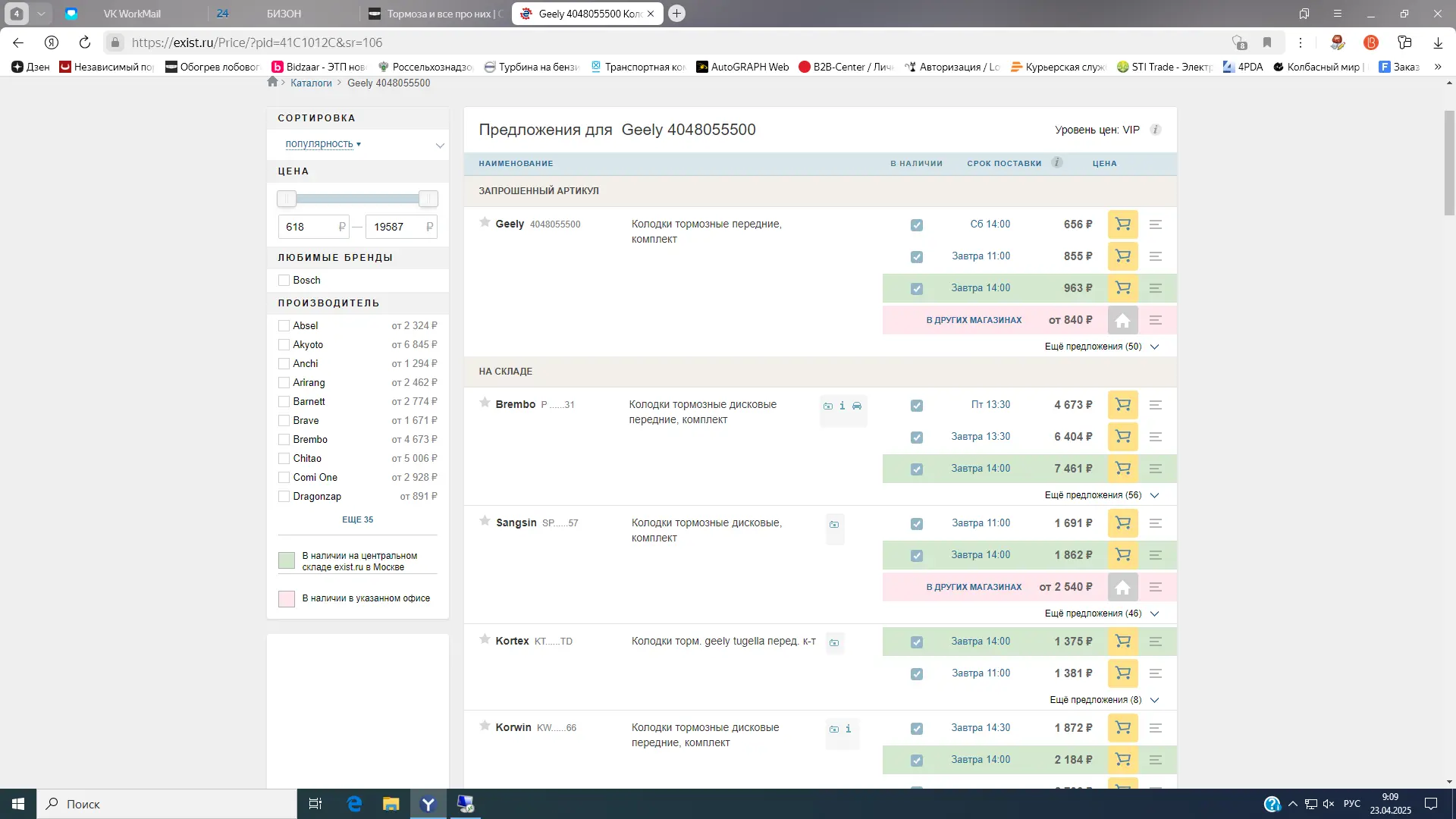
Task: Open 4PDA bookmark
Action: click(1243, 67)
